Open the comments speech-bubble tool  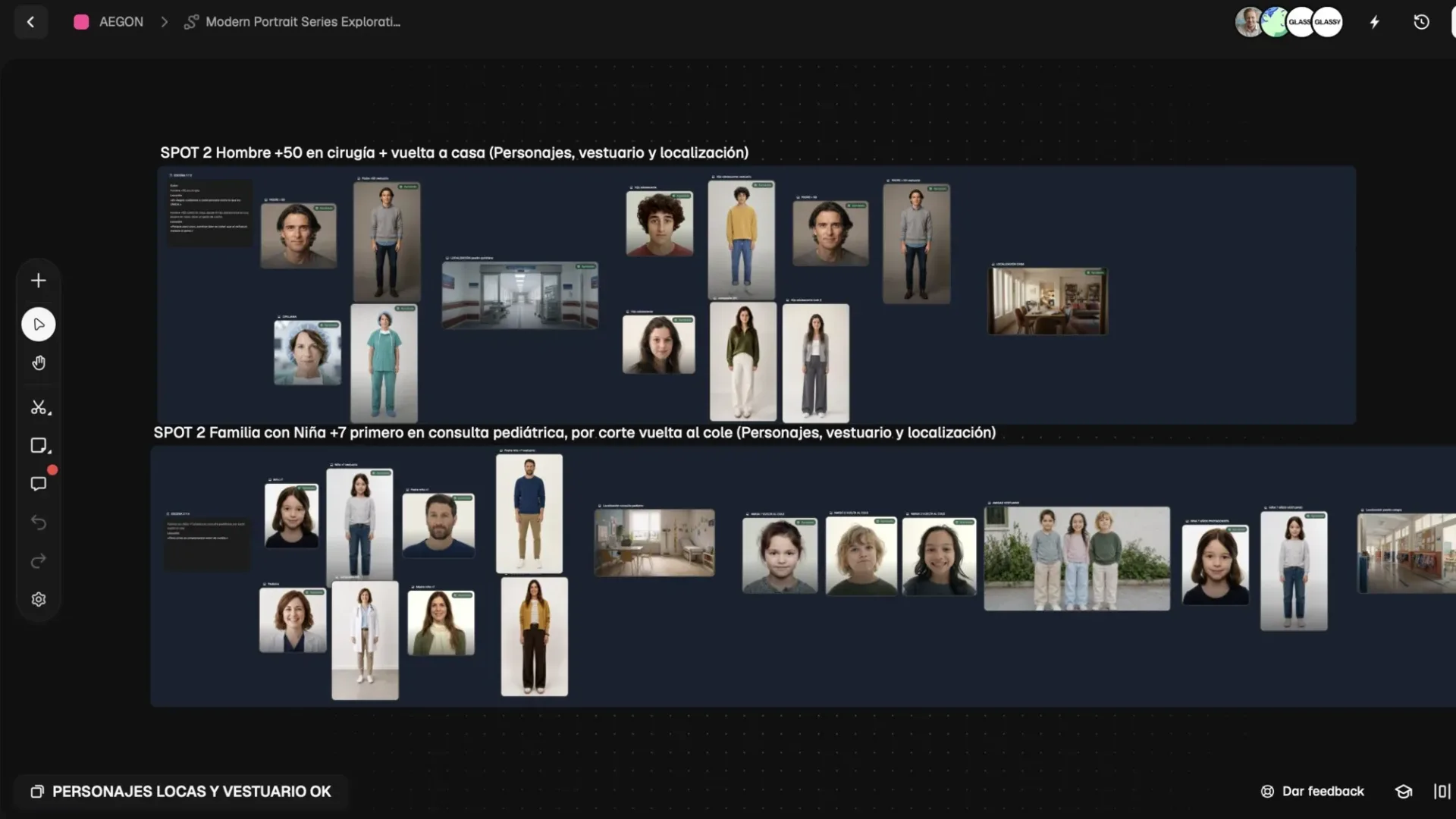tap(39, 484)
